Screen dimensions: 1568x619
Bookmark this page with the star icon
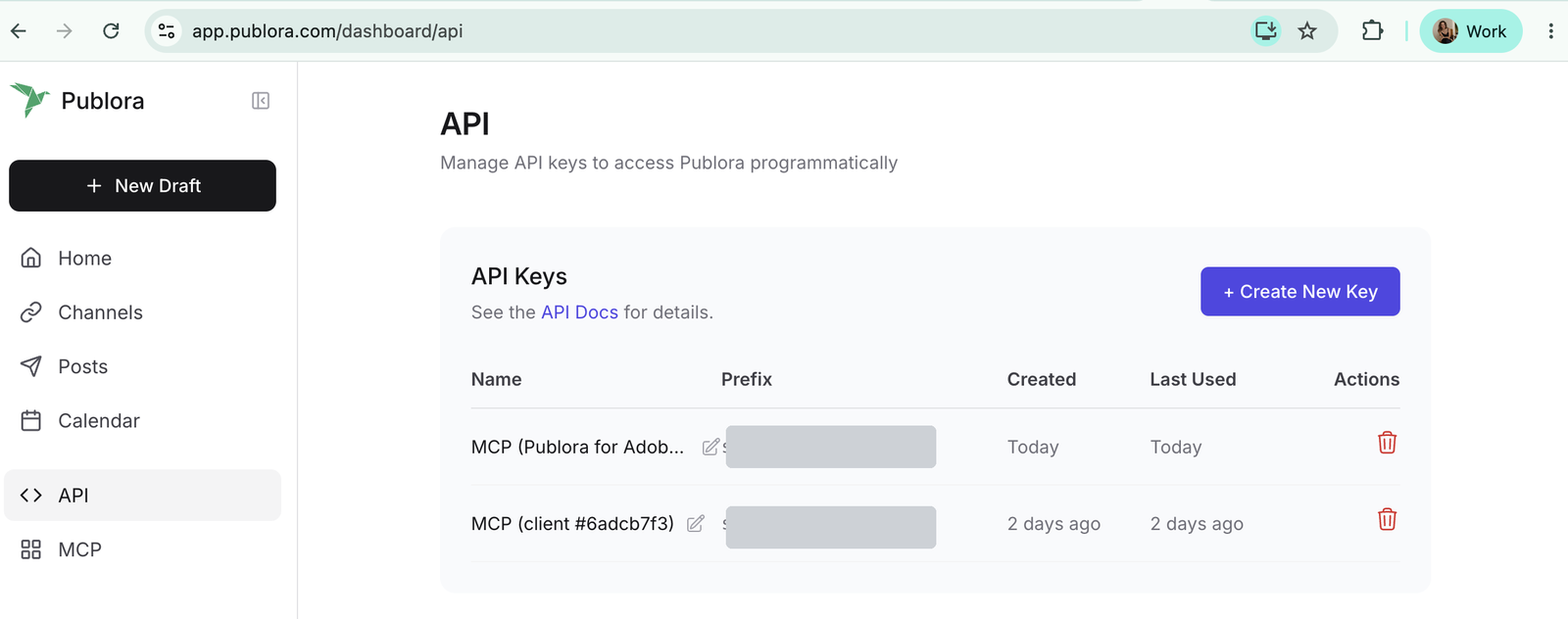[1307, 31]
